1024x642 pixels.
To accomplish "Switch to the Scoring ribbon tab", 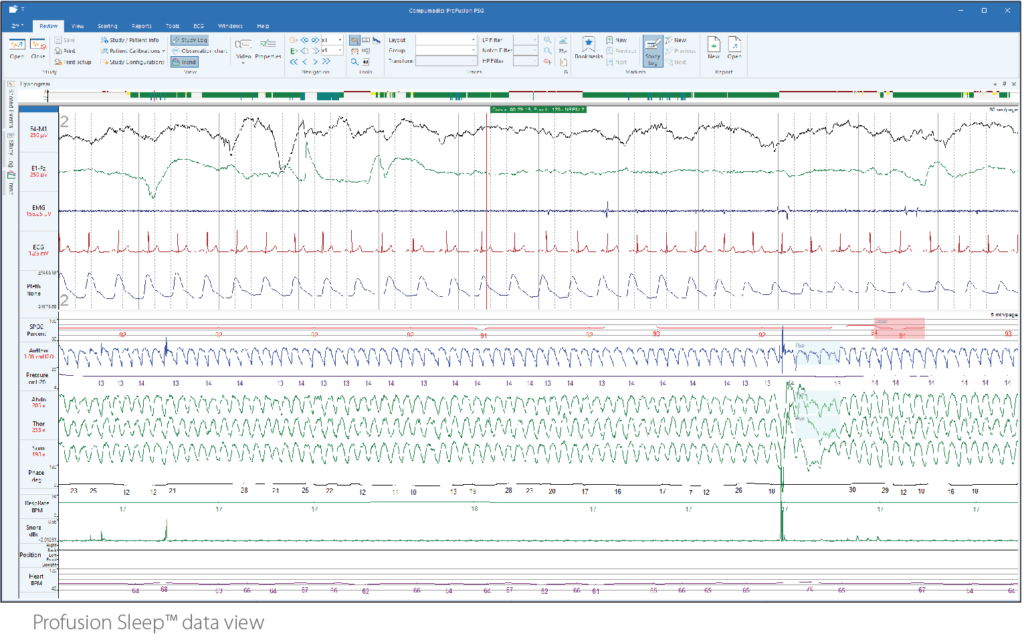I will tap(107, 24).
